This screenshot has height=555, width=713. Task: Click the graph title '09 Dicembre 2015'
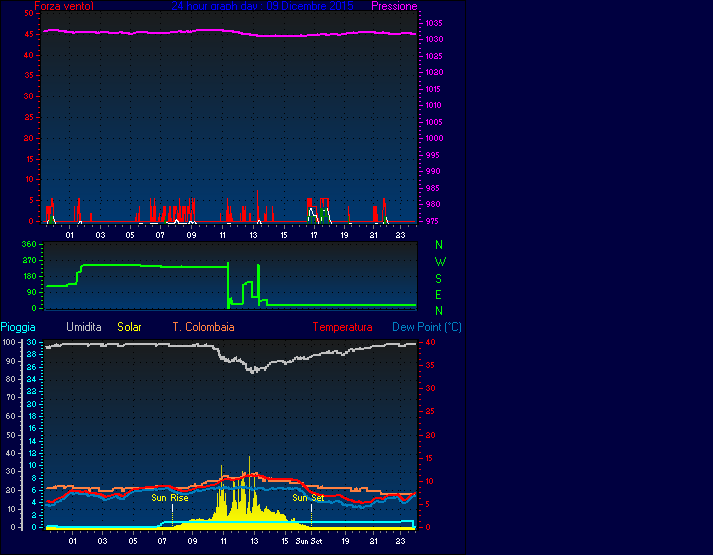click(310, 6)
